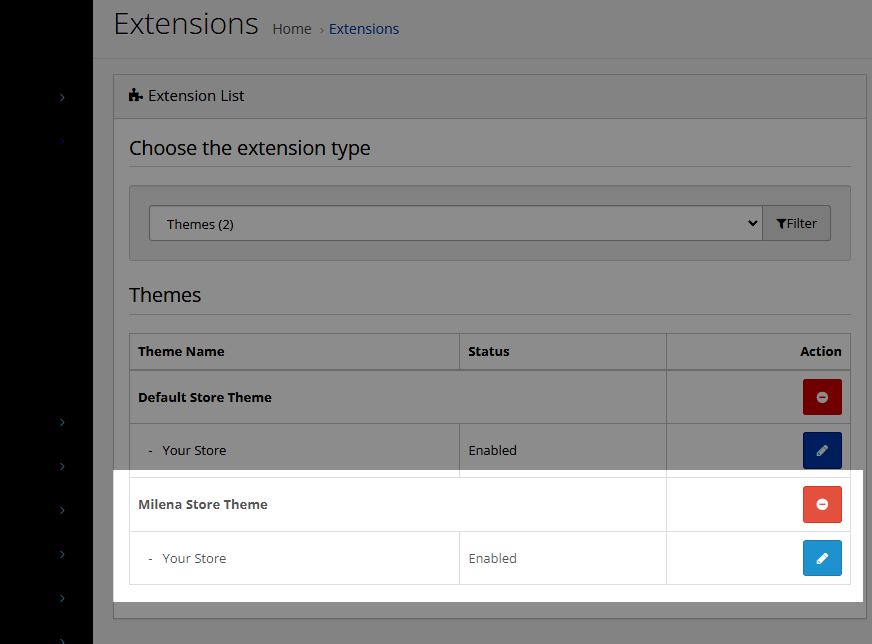Select the Milena Store Theme row title
The width and height of the screenshot is (872, 644).
[x=203, y=505]
